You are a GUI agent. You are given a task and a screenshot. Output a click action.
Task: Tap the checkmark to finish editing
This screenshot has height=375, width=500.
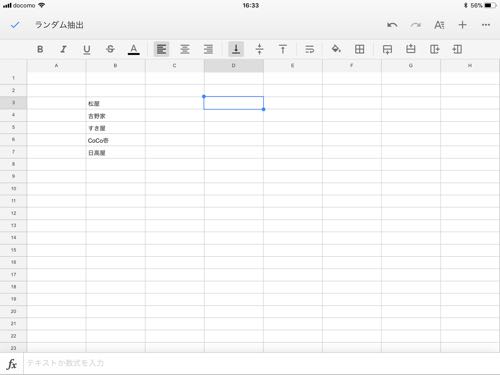(x=15, y=25)
